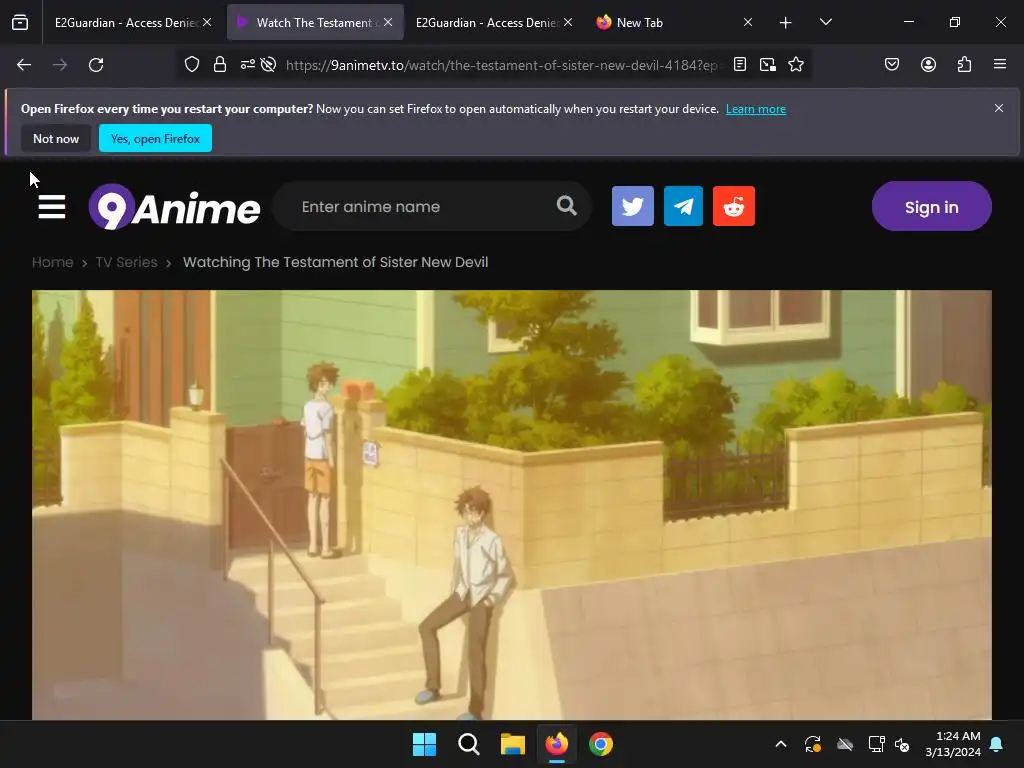Click the Not now button
Screen dimensions: 1024x768
[56, 138]
